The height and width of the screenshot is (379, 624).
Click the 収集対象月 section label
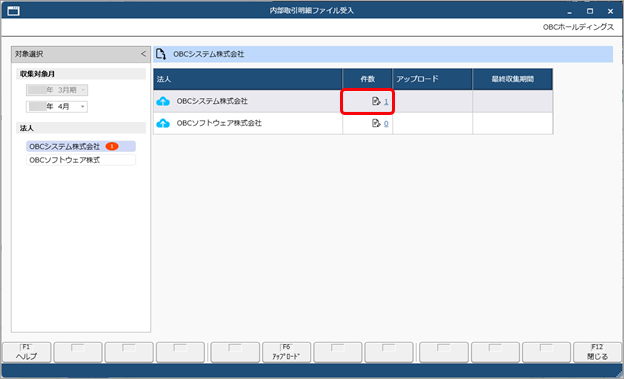point(37,74)
